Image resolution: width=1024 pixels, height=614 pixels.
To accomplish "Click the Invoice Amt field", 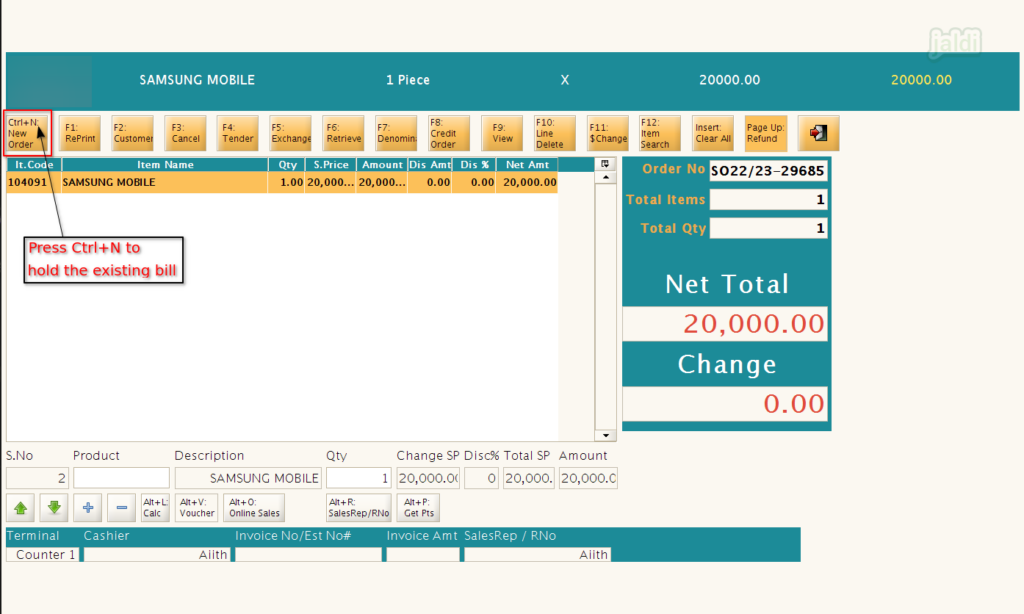I will coord(423,555).
